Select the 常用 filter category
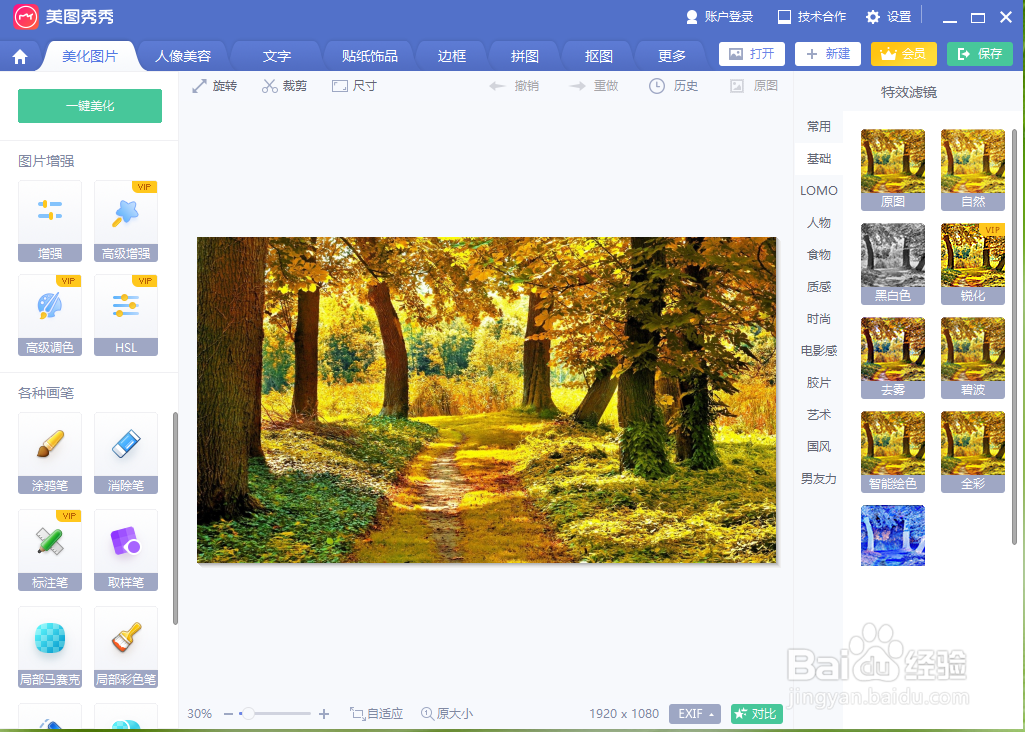The width and height of the screenshot is (1025, 732). 818,127
